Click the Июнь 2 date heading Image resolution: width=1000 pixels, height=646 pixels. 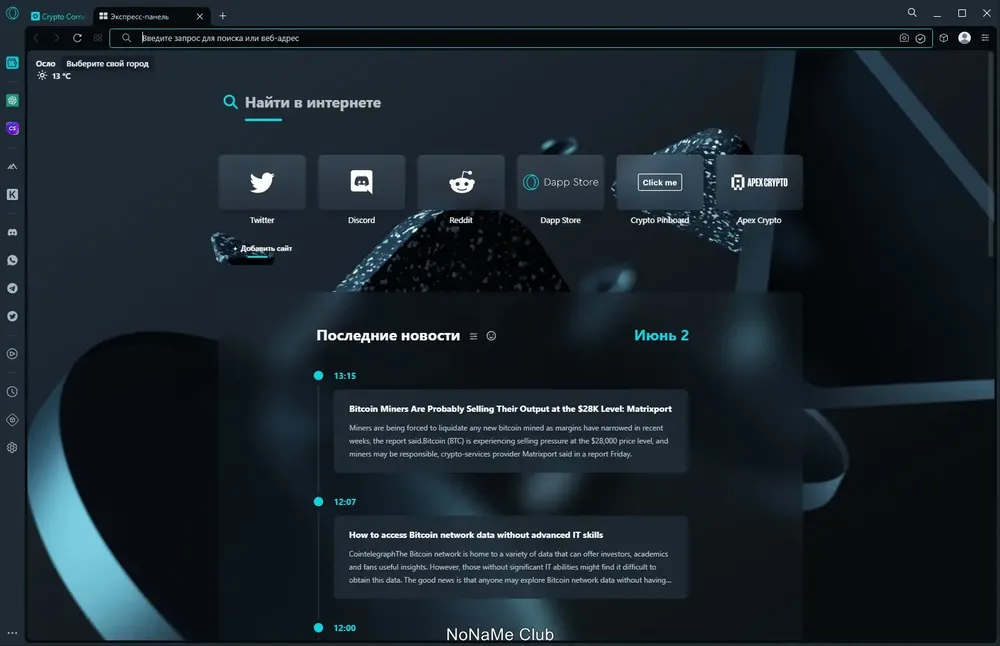pyautogui.click(x=661, y=335)
